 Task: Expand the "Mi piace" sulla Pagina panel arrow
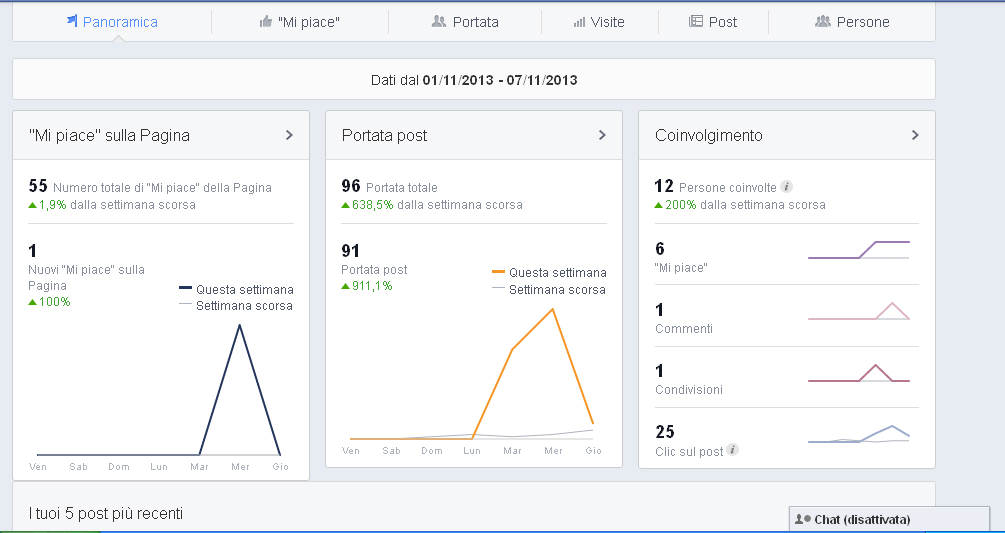point(289,135)
